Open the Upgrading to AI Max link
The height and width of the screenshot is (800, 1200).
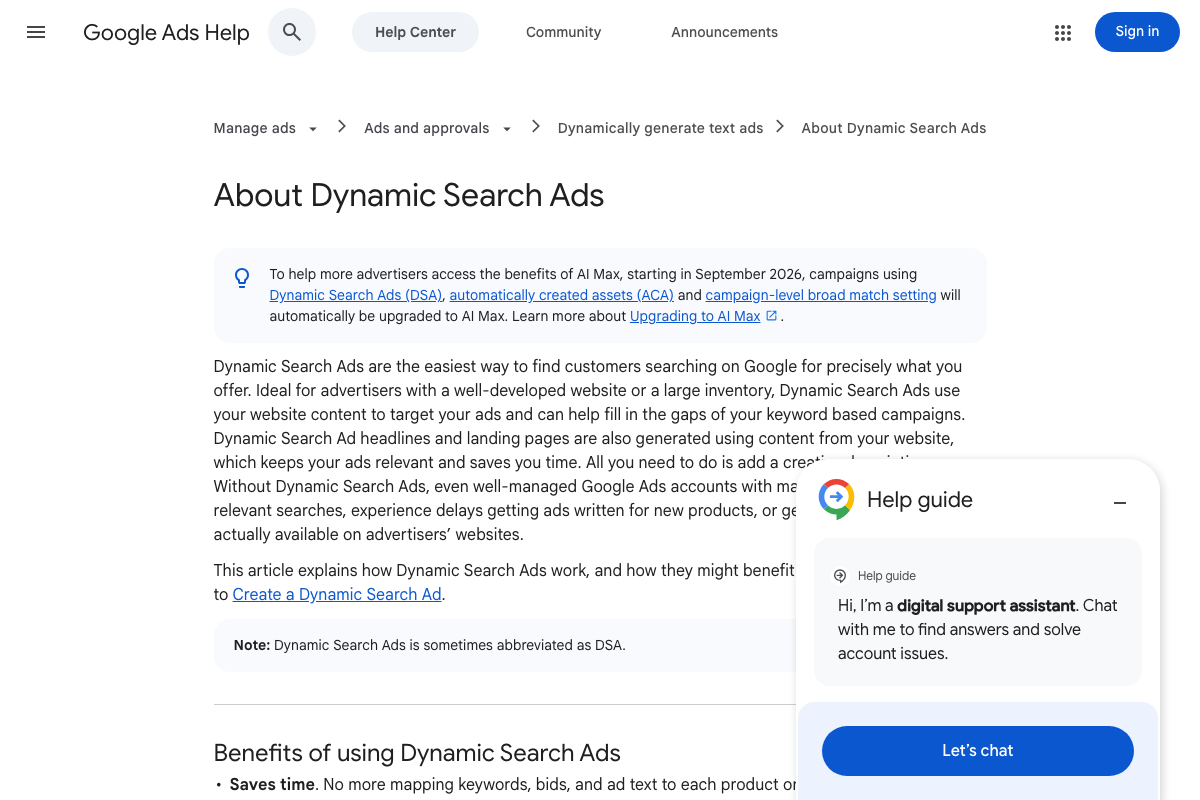[x=695, y=316]
